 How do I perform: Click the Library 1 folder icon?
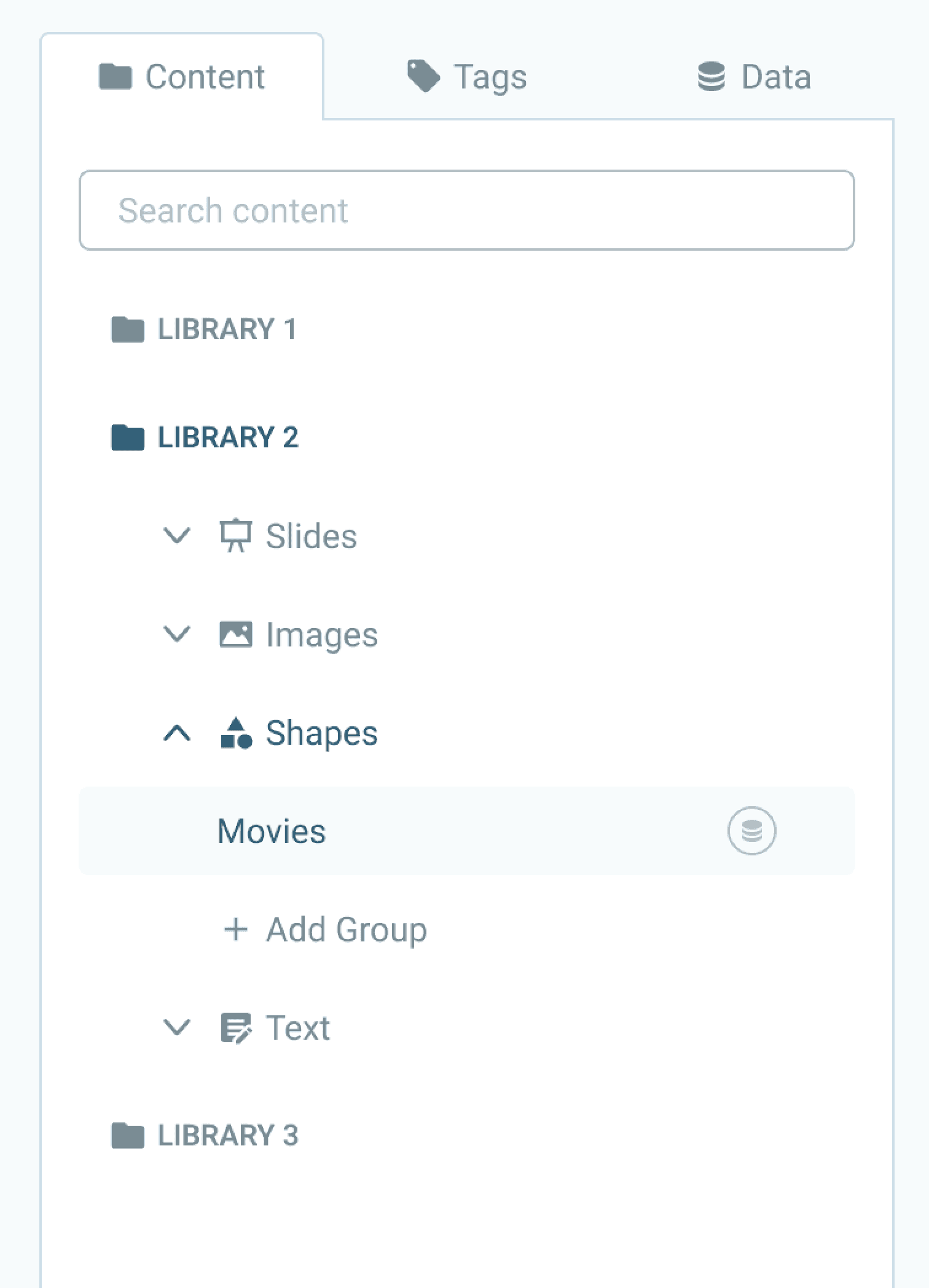pyautogui.click(x=127, y=329)
